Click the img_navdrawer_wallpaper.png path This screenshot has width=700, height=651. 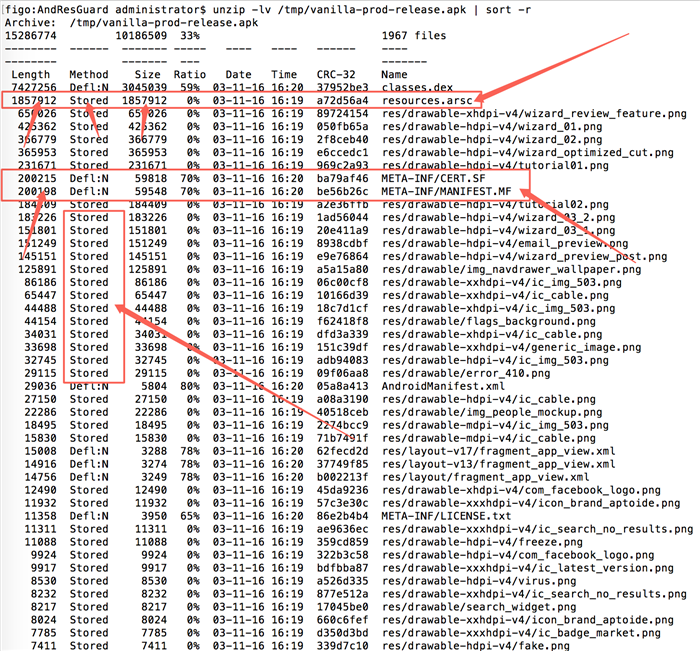pos(511,269)
